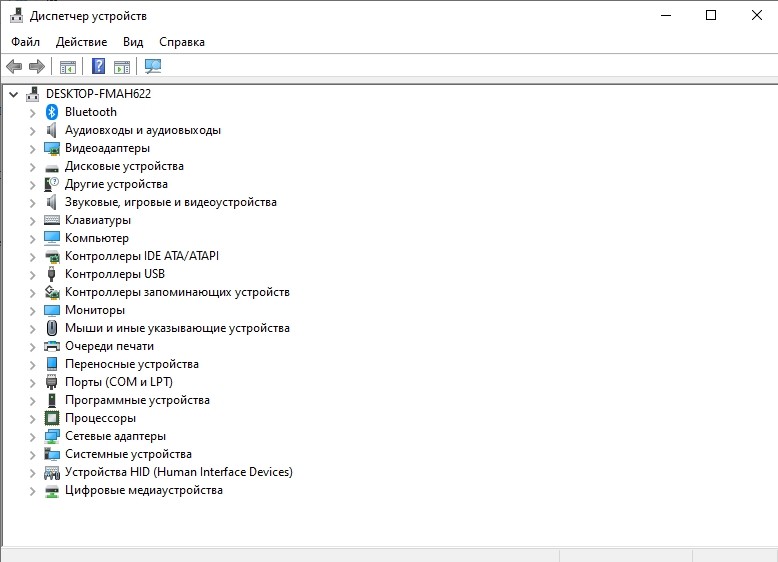Click the Очереди печати printer icon
778x562 pixels.
[52, 346]
